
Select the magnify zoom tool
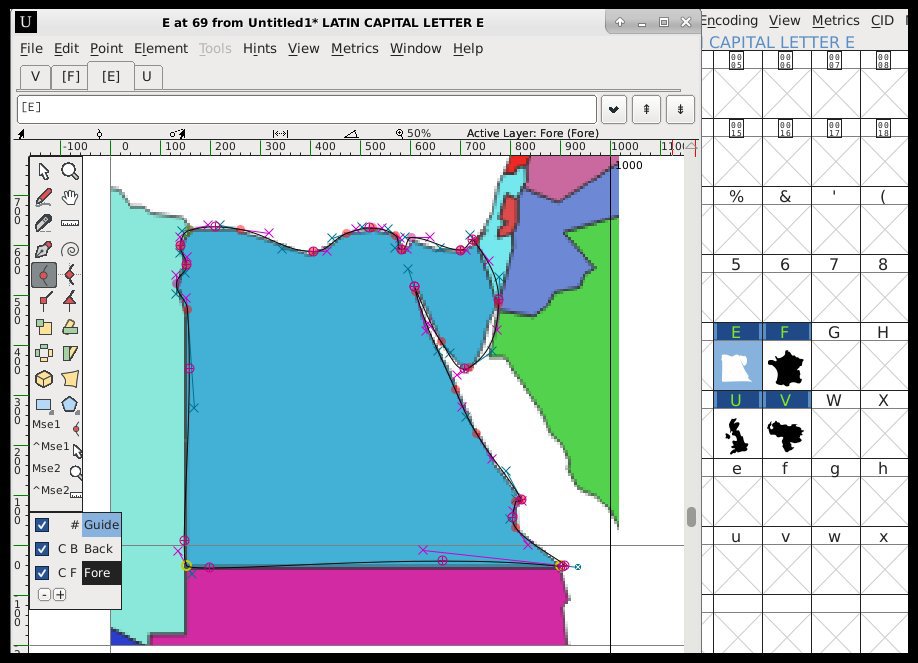(x=69, y=172)
